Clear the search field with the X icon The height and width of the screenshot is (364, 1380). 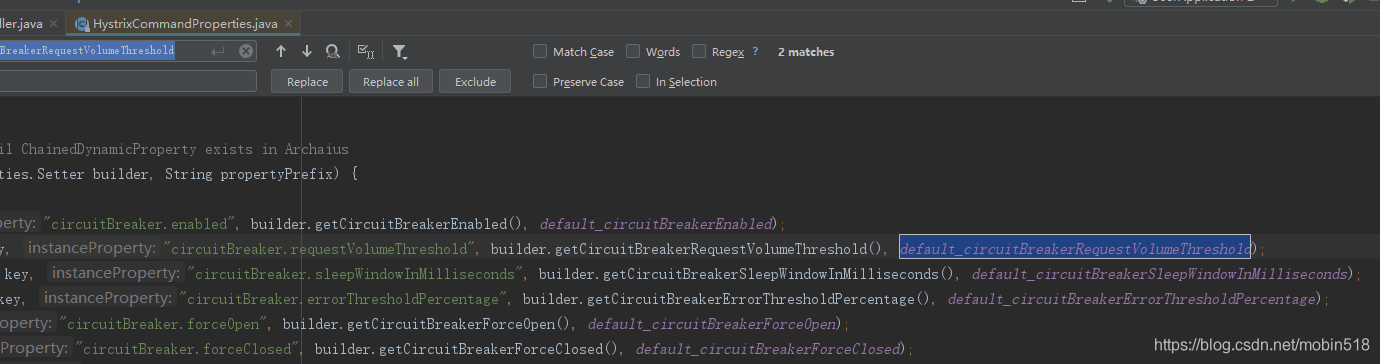click(245, 51)
